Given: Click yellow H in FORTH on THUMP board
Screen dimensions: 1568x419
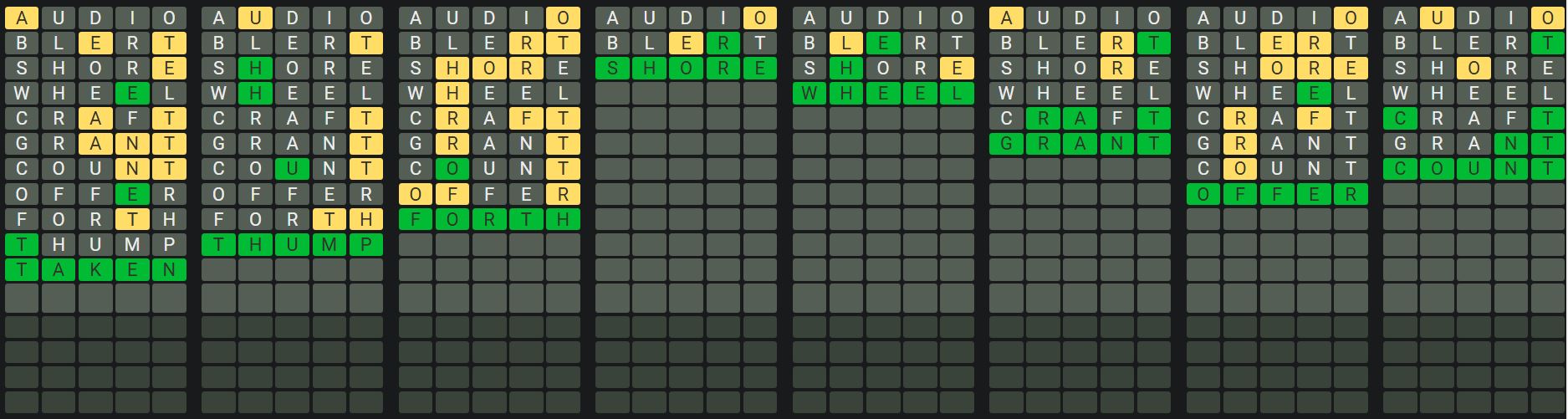Looking at the screenshot, I should (365, 219).
